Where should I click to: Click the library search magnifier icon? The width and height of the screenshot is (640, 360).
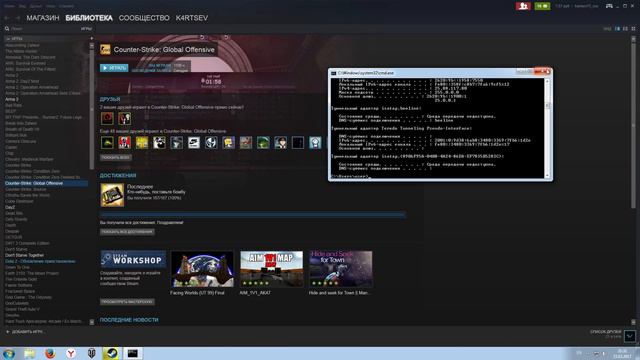7,29
